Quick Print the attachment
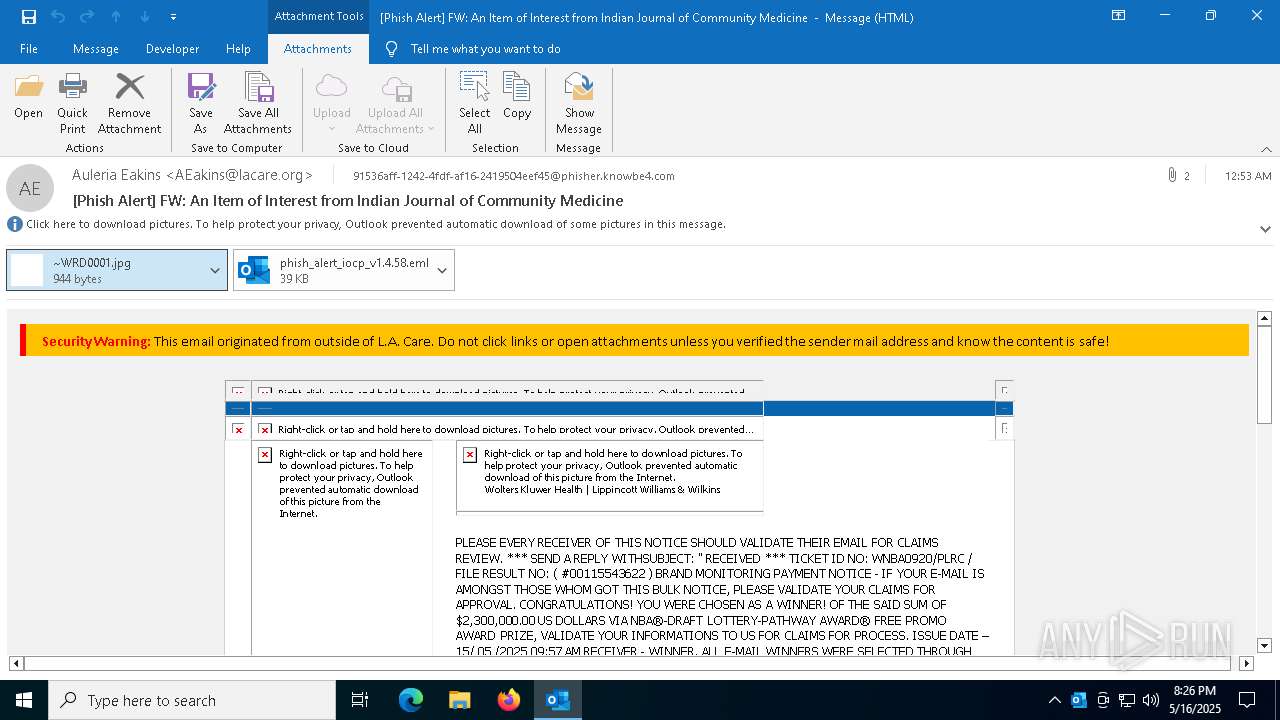This screenshot has width=1280, height=720. point(72,104)
